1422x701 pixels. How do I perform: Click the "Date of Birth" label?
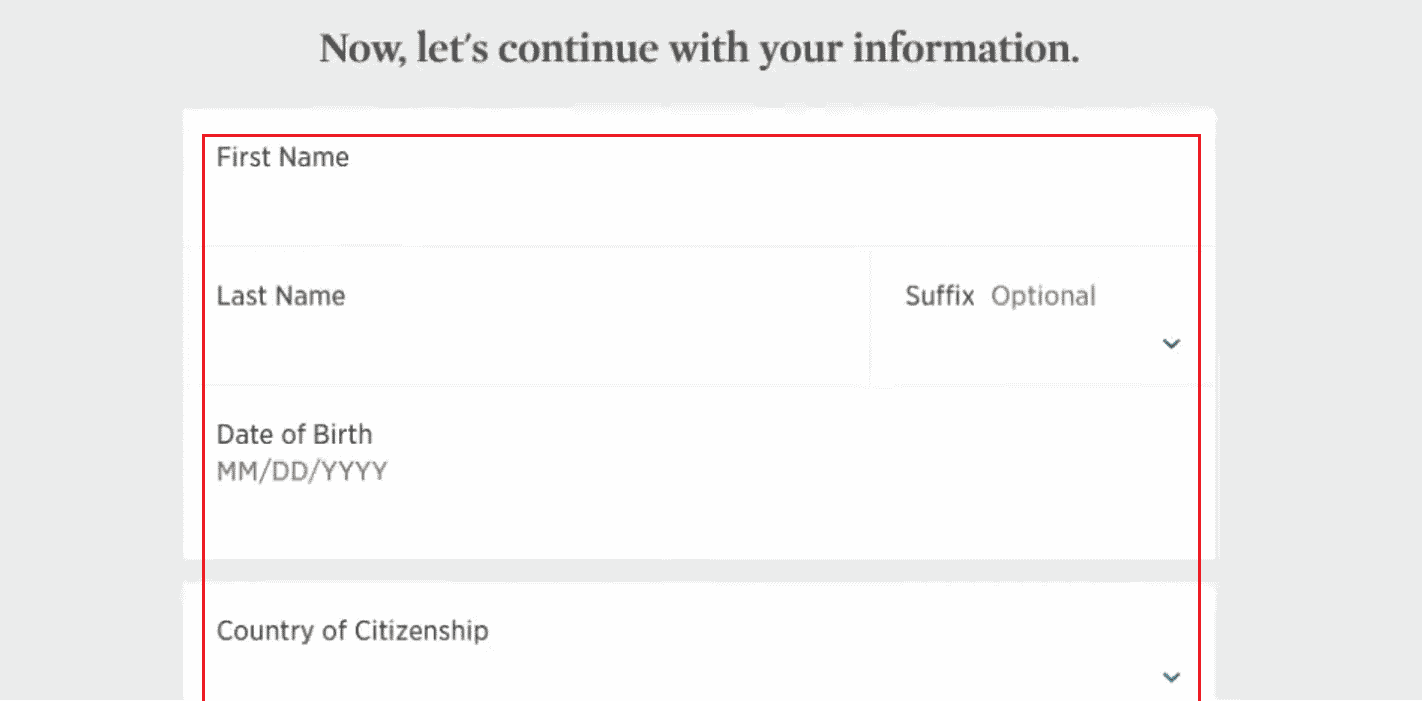click(294, 434)
